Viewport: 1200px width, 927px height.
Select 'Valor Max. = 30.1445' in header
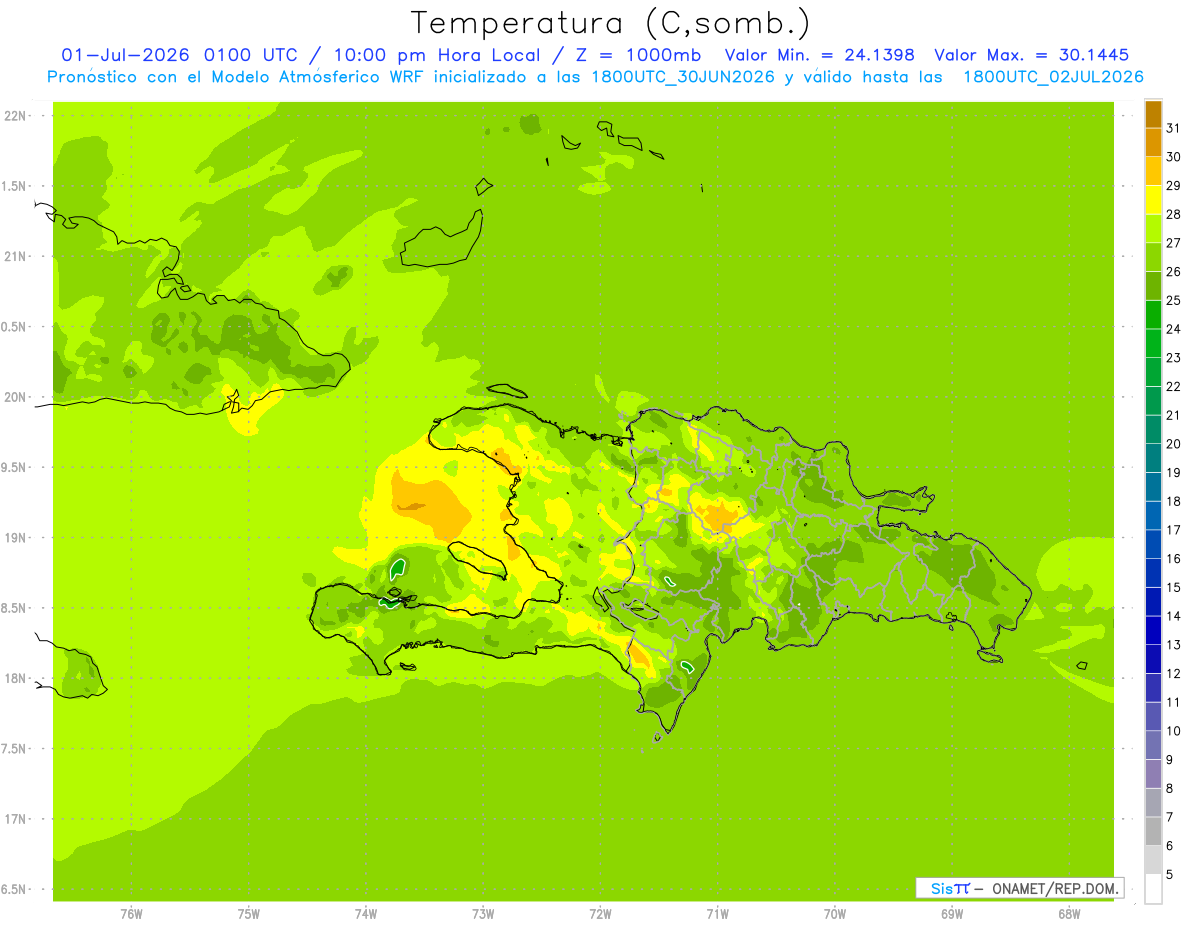[x=1032, y=55]
